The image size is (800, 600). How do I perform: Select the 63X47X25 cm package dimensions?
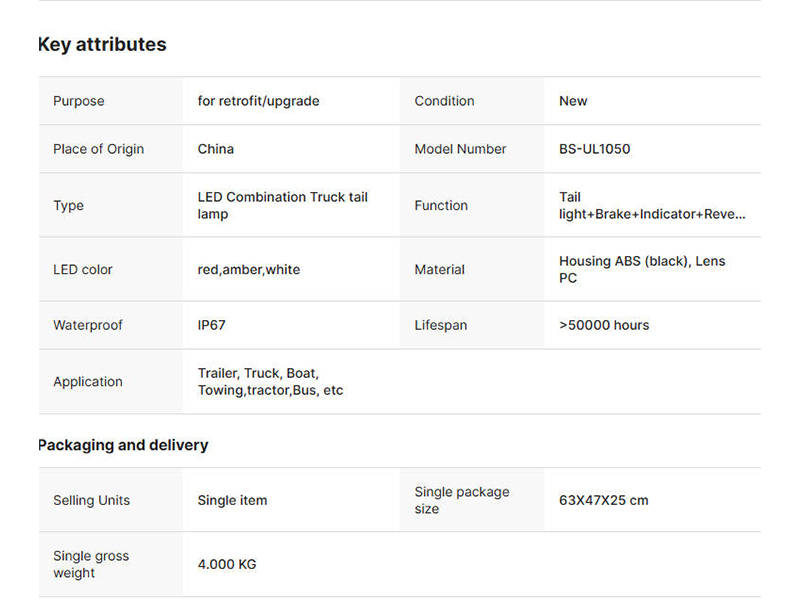pyautogui.click(x=603, y=500)
